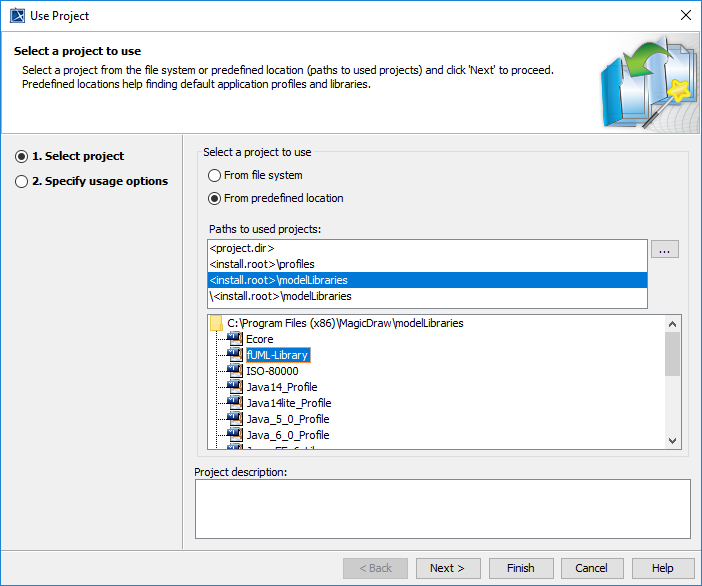Select the <project.dir> path
Viewport: 702px width, 586px height.
427,248
